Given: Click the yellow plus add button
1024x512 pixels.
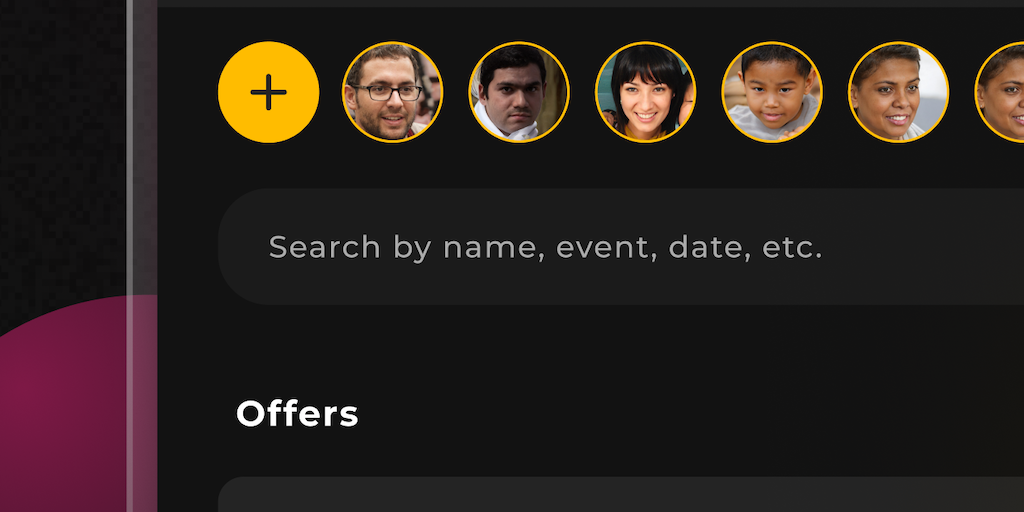Looking at the screenshot, I should [x=268, y=92].
